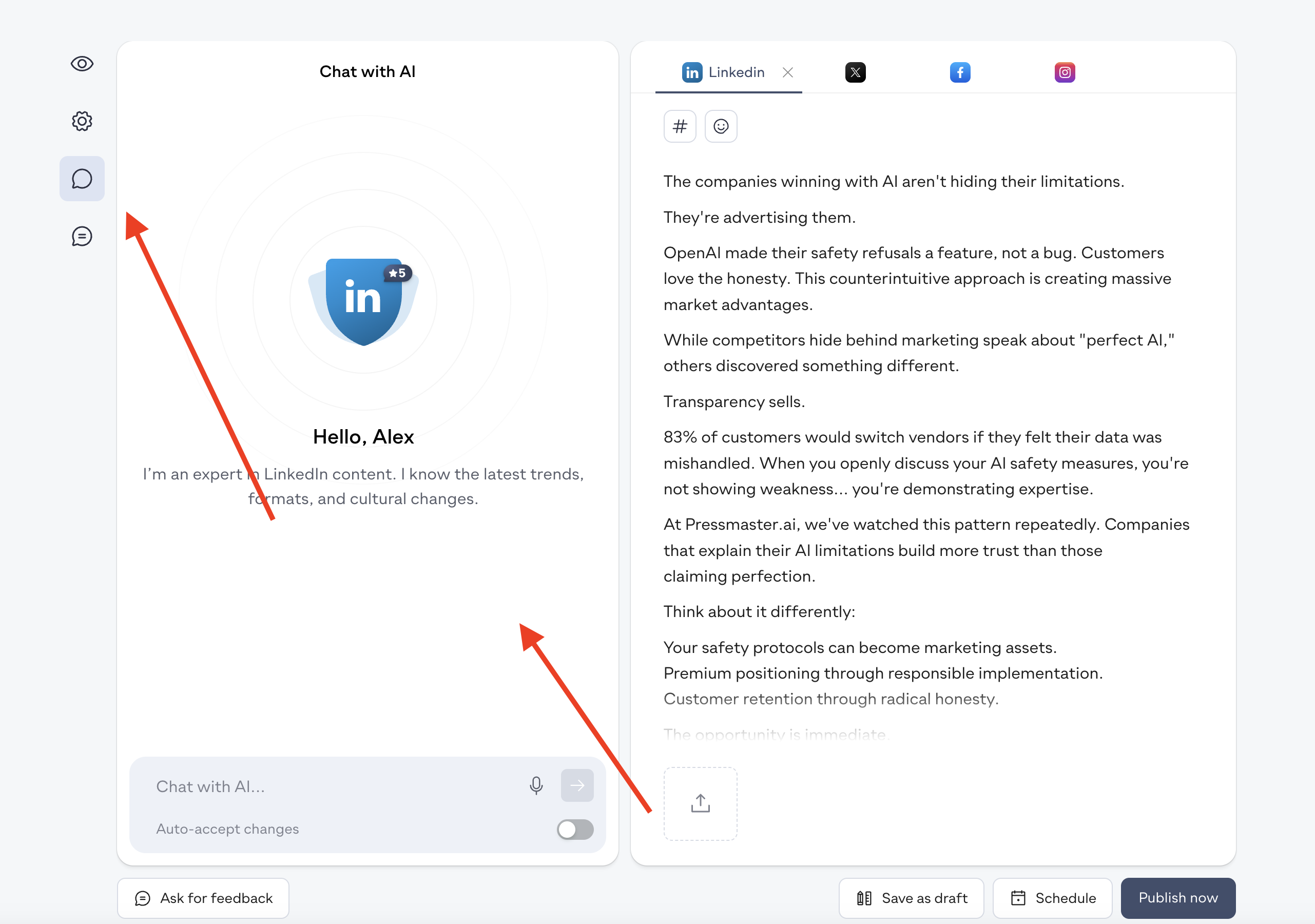Send chat message with arrow button

pos(577,785)
